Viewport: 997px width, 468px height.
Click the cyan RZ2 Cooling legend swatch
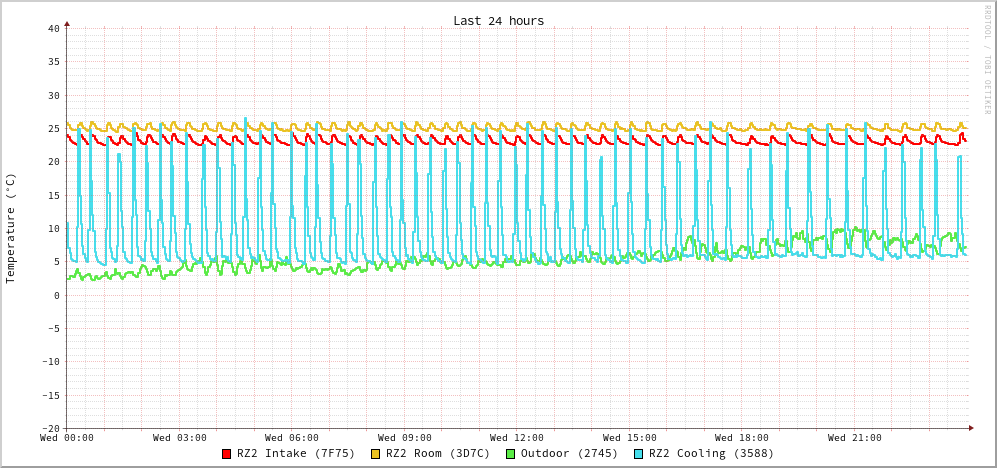pyautogui.click(x=639, y=454)
